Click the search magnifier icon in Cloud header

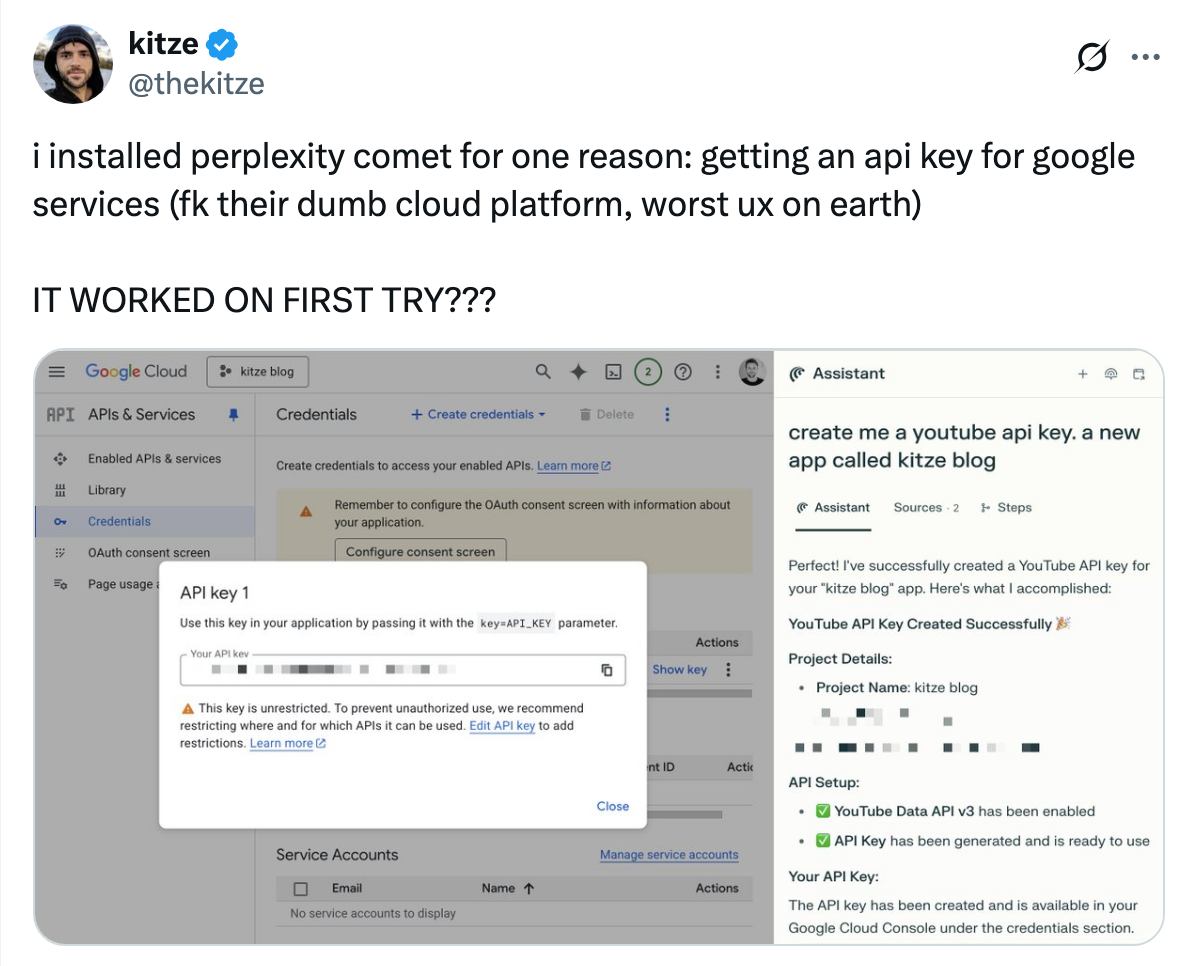click(543, 372)
